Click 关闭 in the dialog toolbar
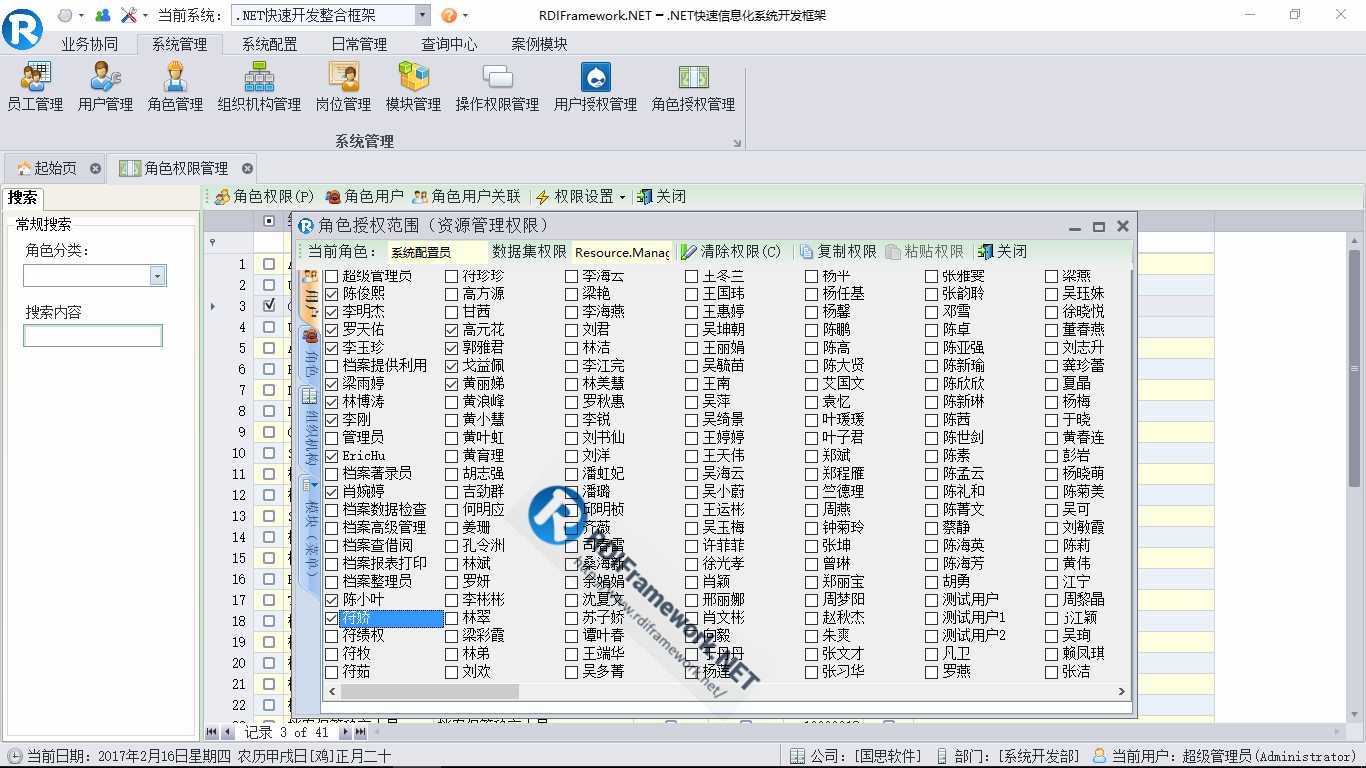 tap(1002, 252)
